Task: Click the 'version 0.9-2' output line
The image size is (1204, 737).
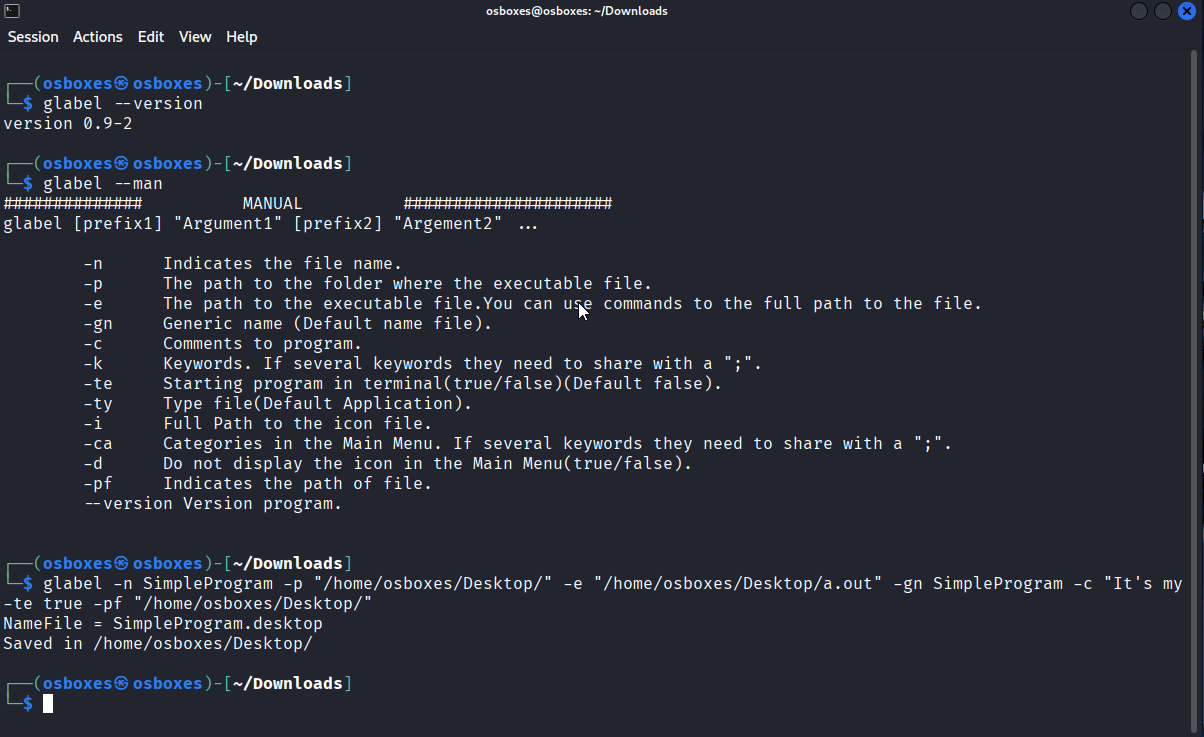Action: (67, 123)
